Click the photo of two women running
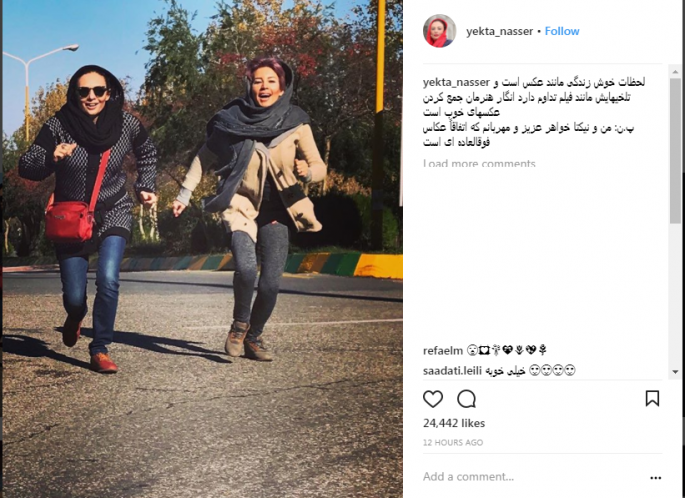The width and height of the screenshot is (685, 498). click(x=202, y=249)
